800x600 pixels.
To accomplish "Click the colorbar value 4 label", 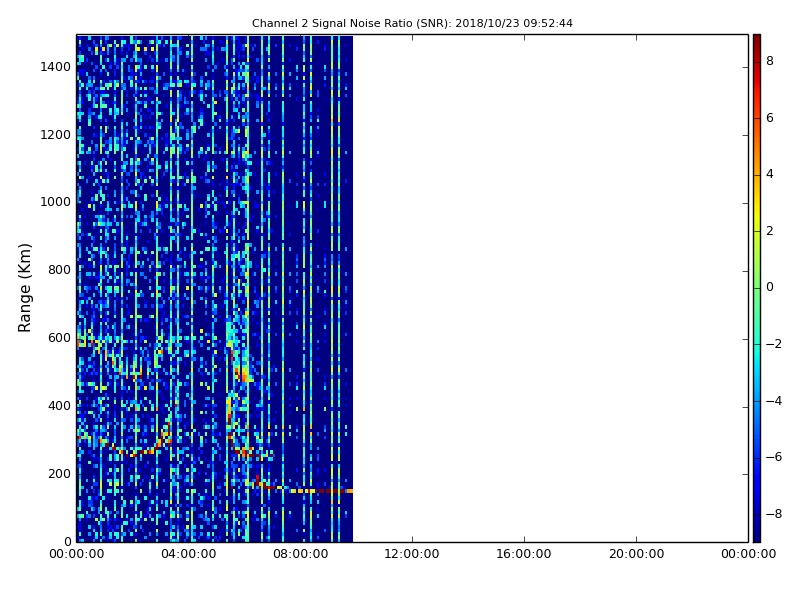I will [x=770, y=174].
